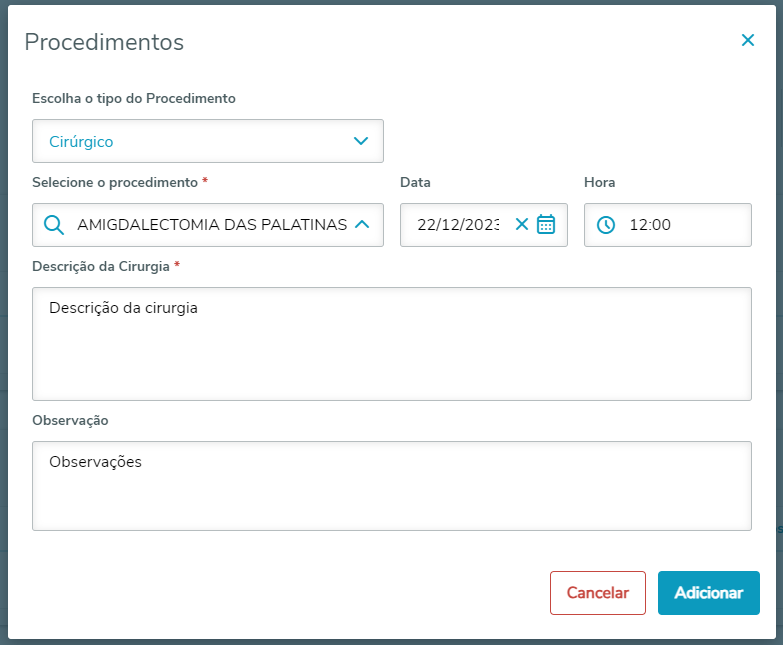Open the calendar date picker icon

point(546,225)
